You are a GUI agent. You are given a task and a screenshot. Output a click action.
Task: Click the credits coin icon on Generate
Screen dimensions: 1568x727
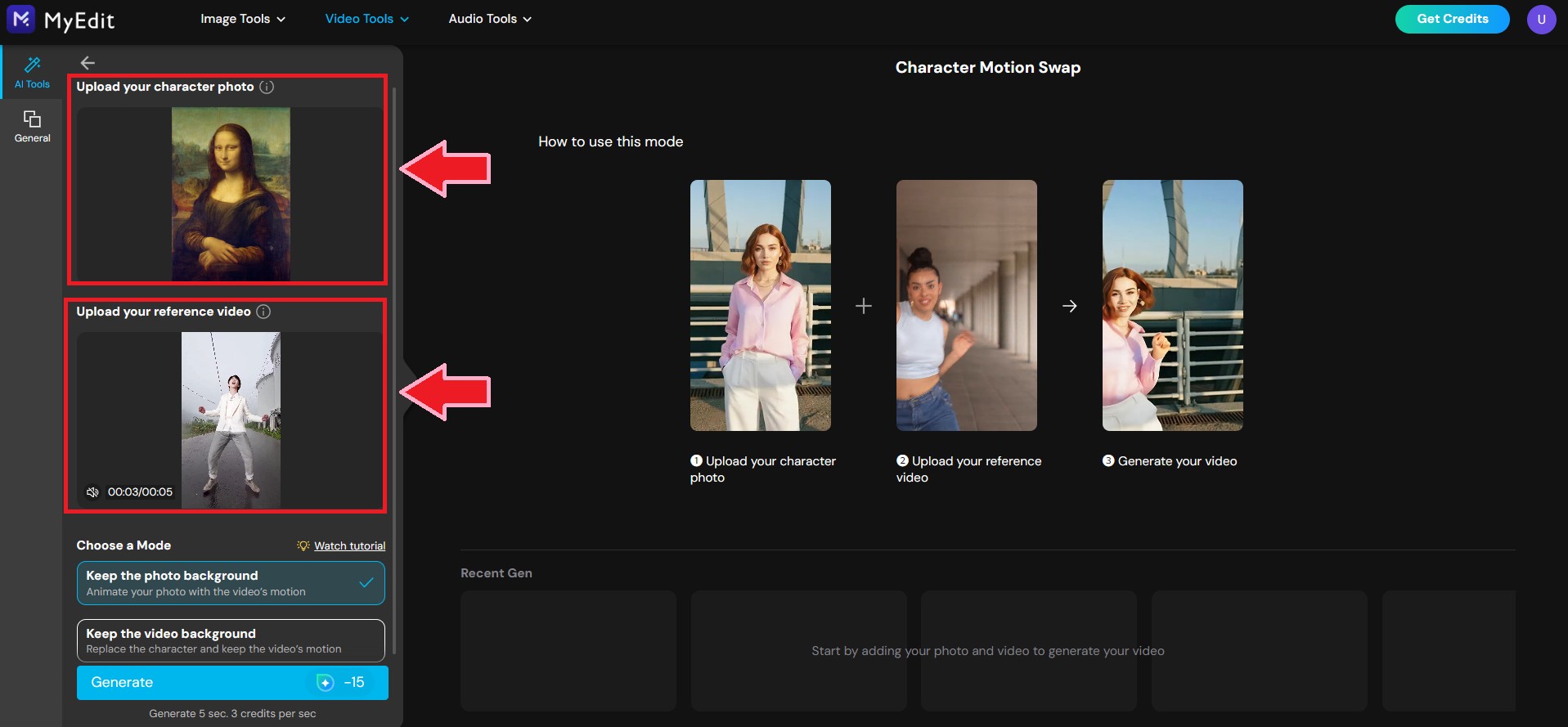325,682
